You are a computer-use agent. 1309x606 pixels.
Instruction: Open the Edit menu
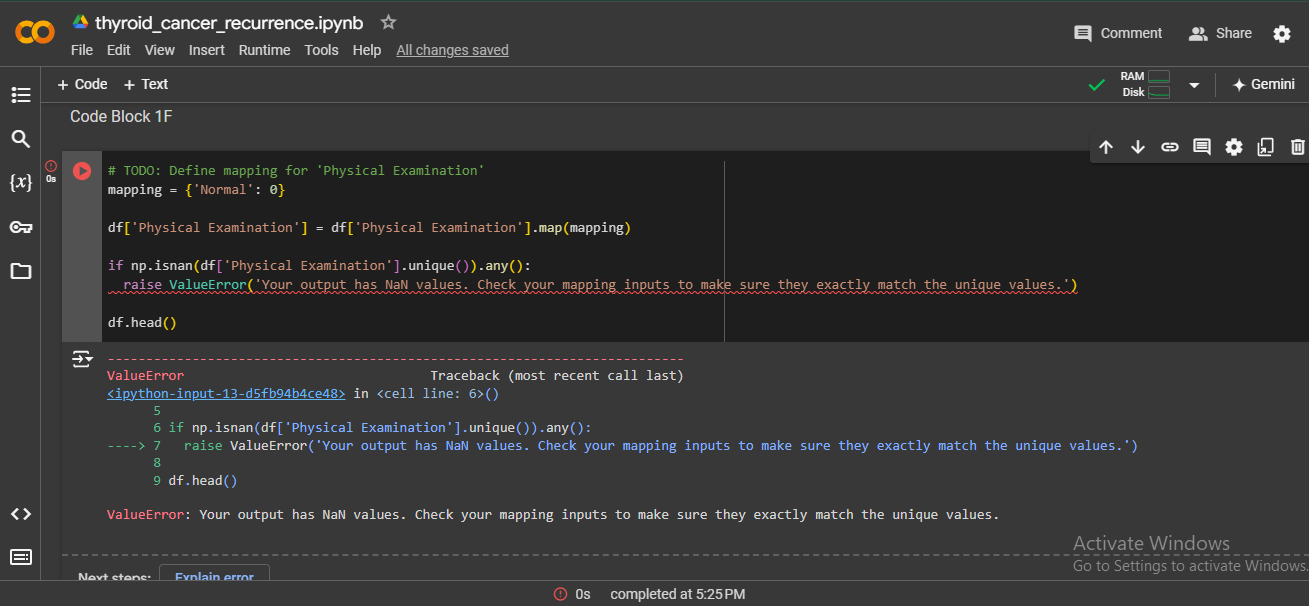coord(119,50)
